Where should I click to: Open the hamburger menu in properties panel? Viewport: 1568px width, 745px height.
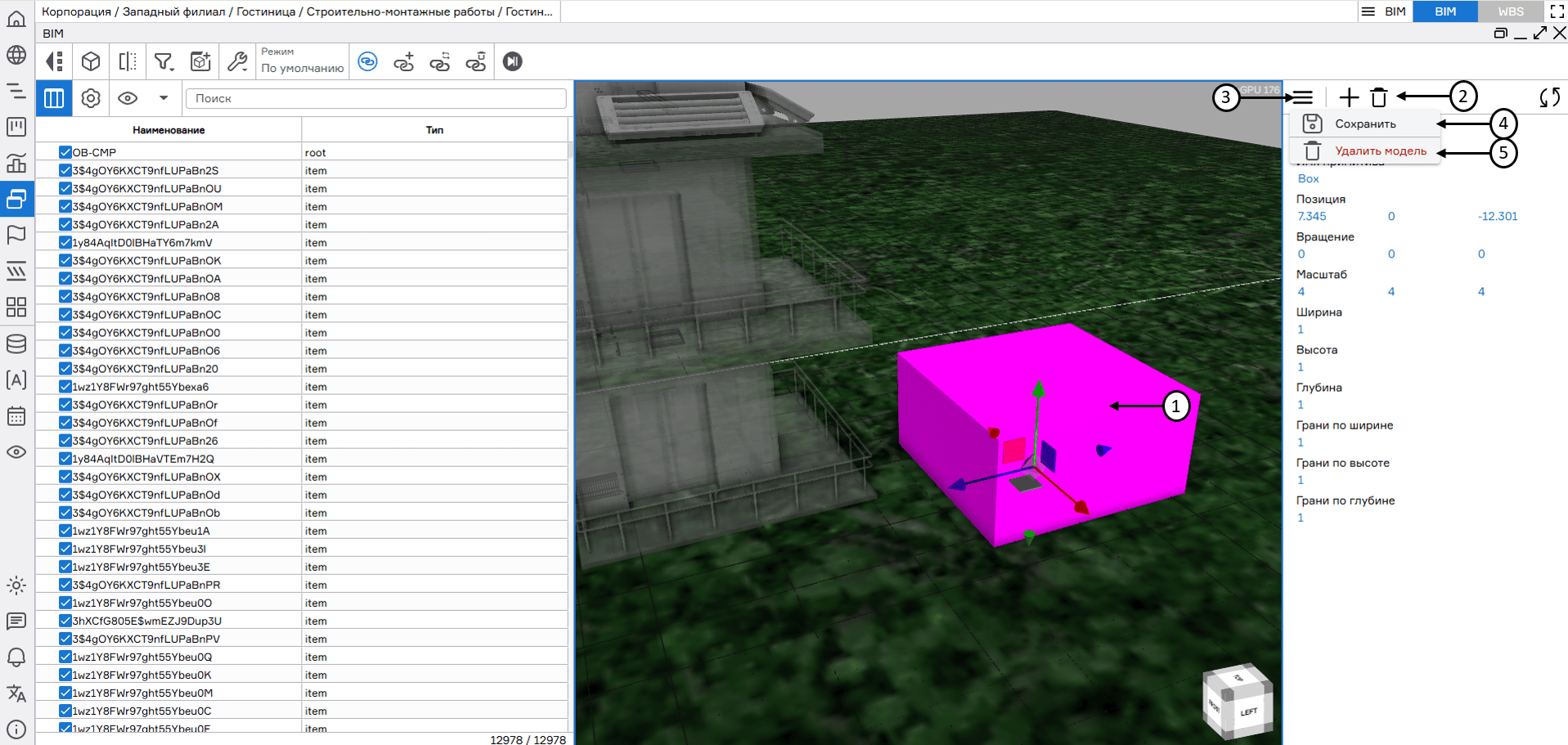pyautogui.click(x=1303, y=97)
